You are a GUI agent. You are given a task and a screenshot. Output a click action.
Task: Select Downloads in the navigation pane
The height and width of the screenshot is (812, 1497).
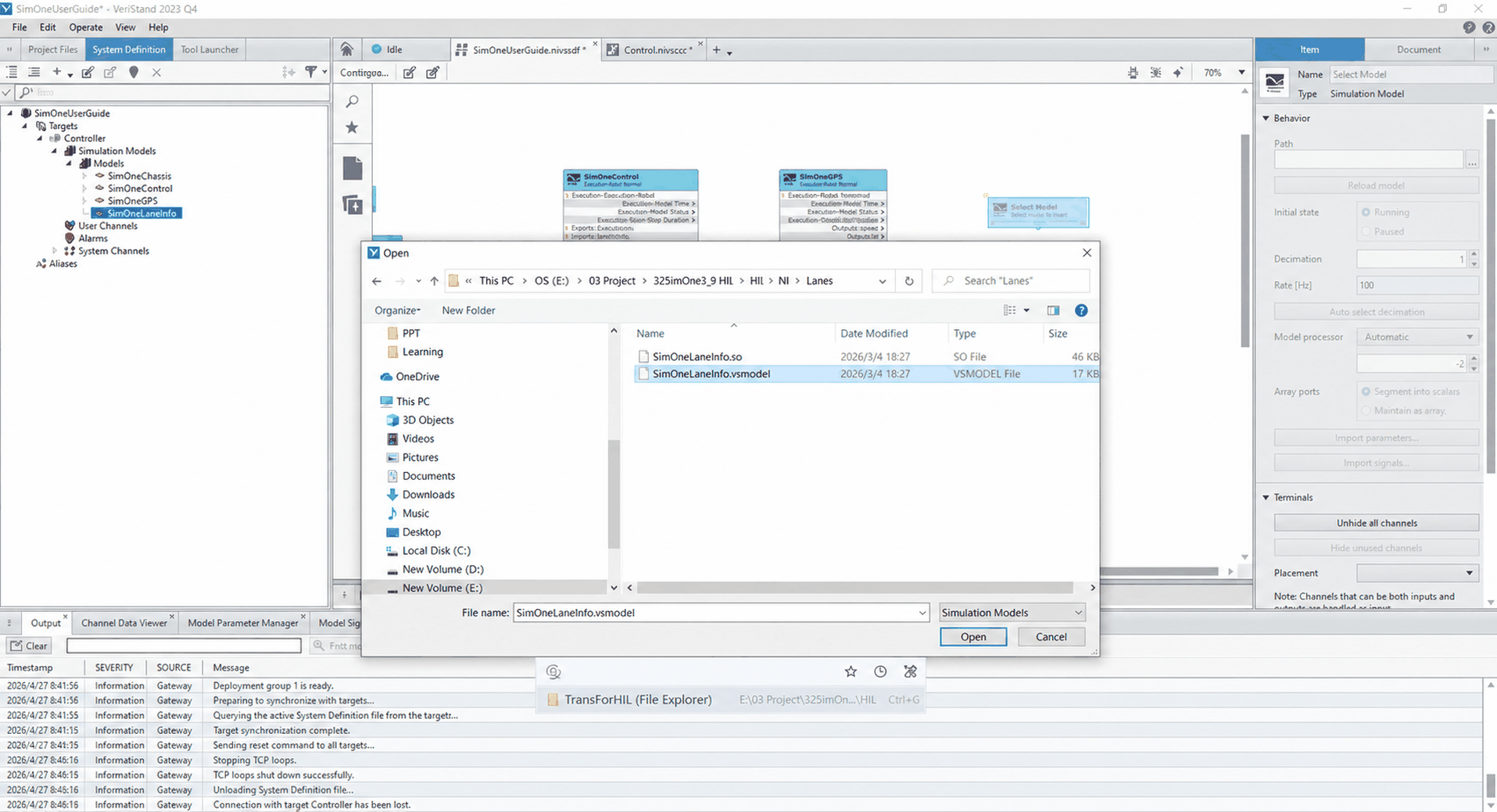(x=428, y=495)
